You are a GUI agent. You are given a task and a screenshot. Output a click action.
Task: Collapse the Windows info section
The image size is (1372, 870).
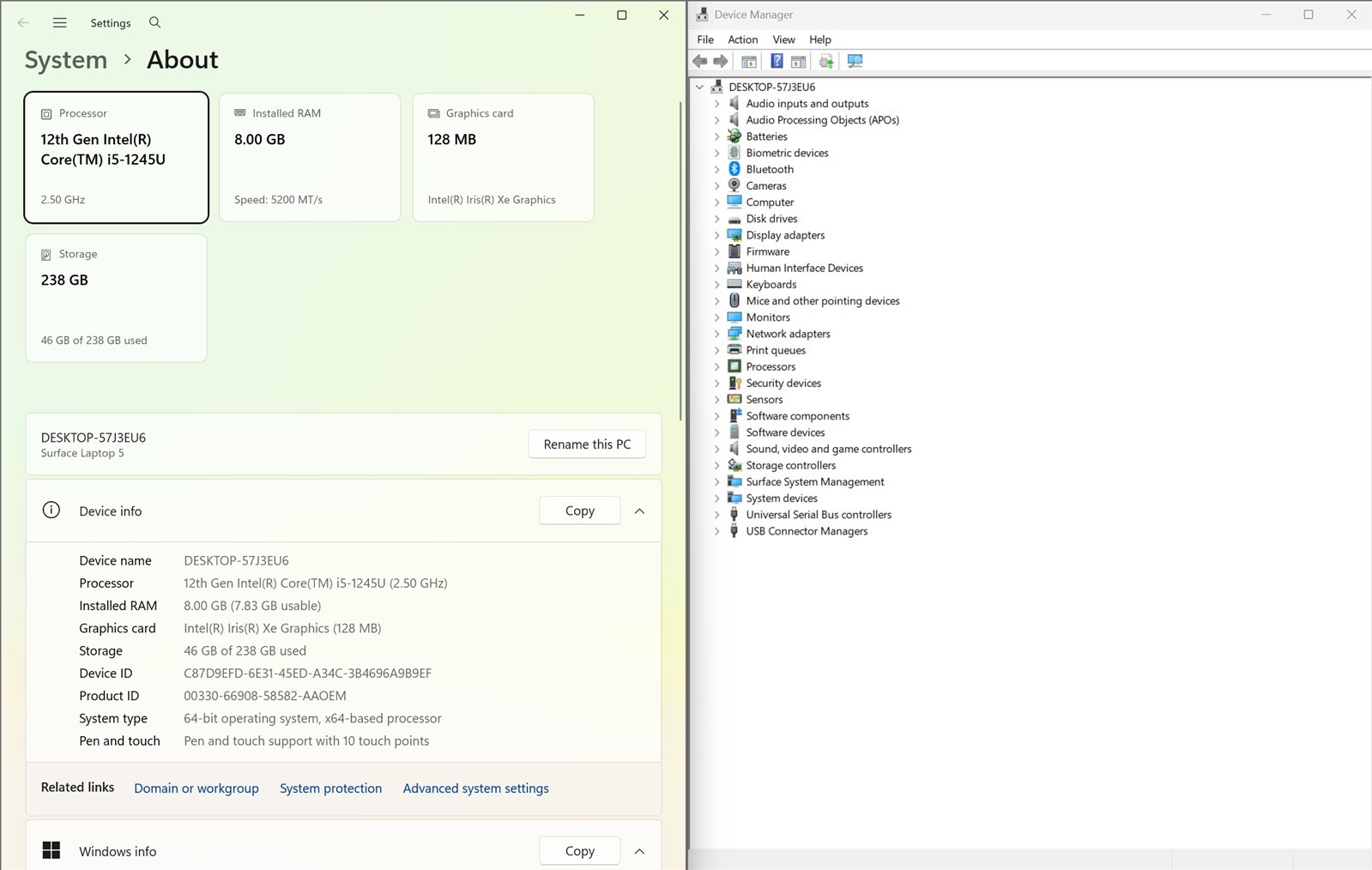639,851
